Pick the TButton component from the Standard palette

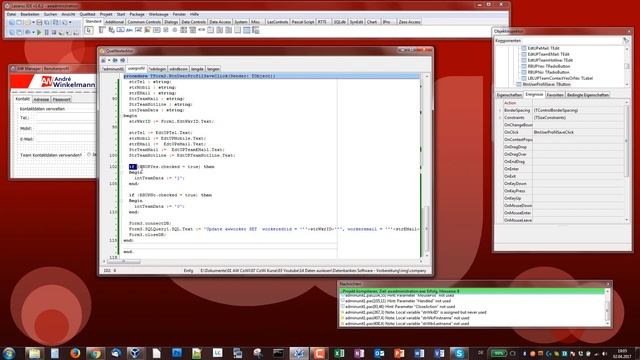[x=120, y=30]
